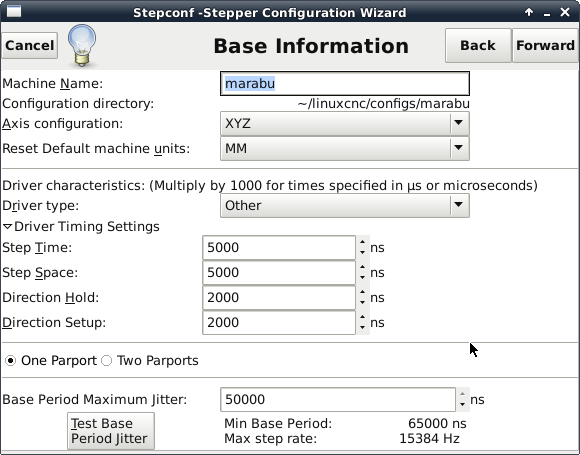Cancel the configuration wizard
The image size is (580, 455).
tap(30, 46)
